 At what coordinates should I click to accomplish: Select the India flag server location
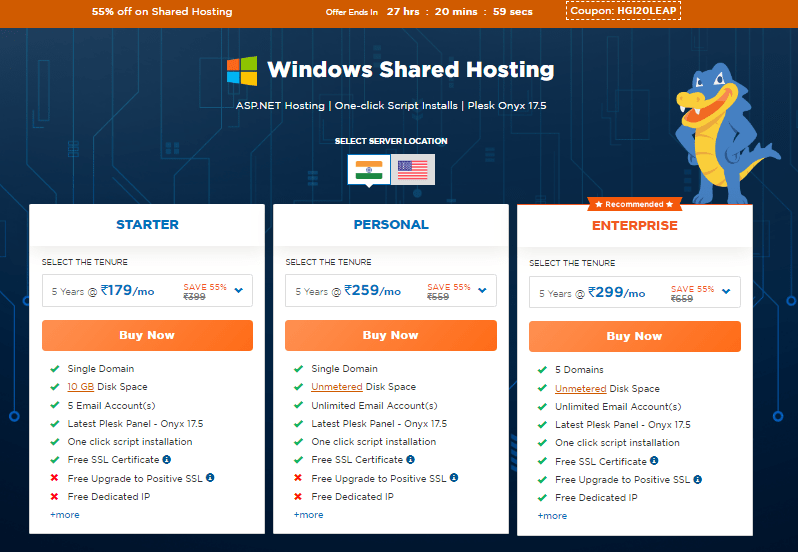[x=369, y=169]
